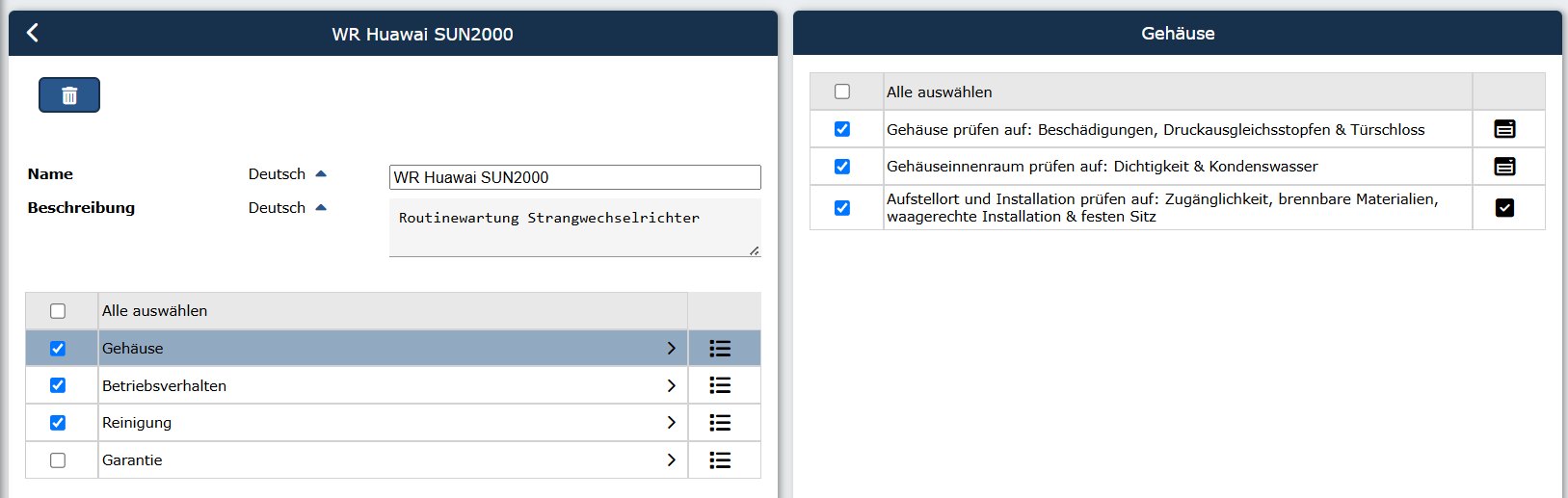Click checkbox type icon for Aufstellort row
This screenshot has width=1568, height=498.
[1504, 208]
